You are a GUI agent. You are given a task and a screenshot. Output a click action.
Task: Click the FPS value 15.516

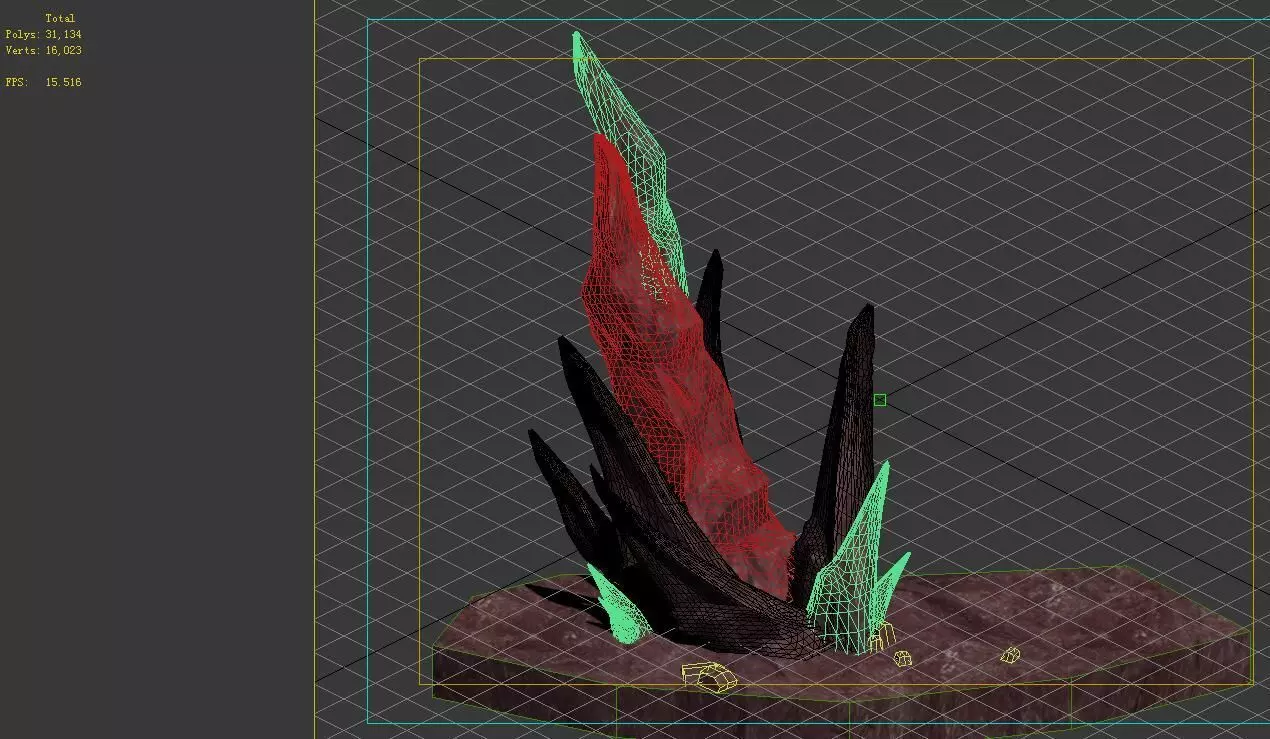tap(63, 82)
